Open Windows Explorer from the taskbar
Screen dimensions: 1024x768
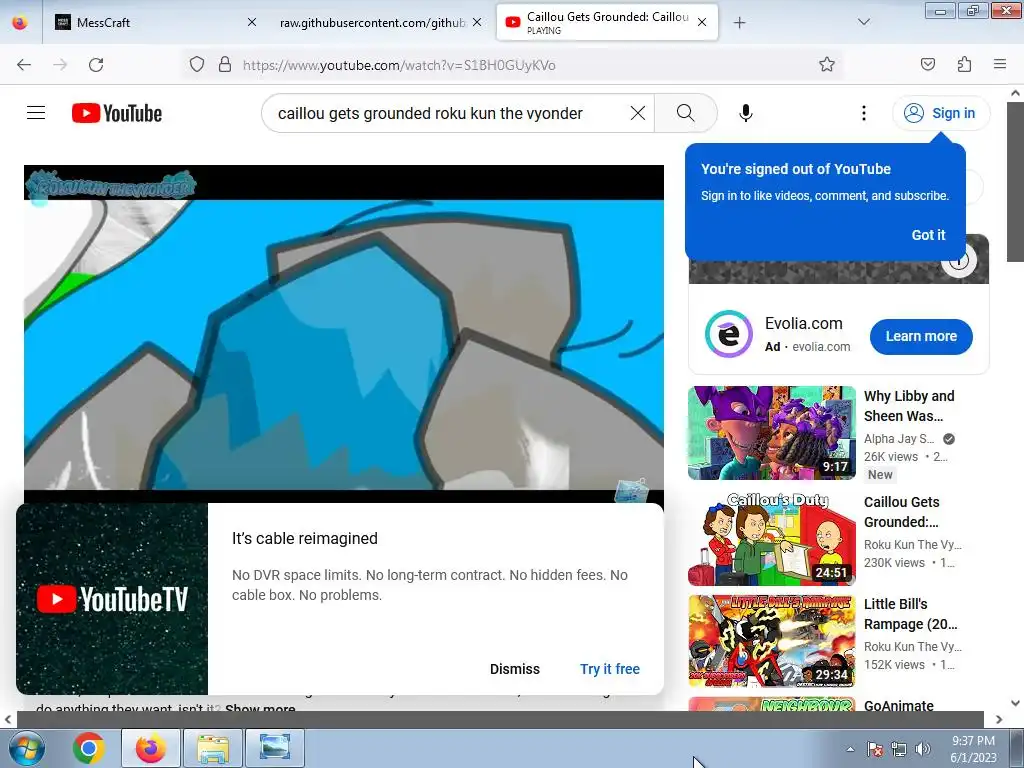(x=213, y=748)
